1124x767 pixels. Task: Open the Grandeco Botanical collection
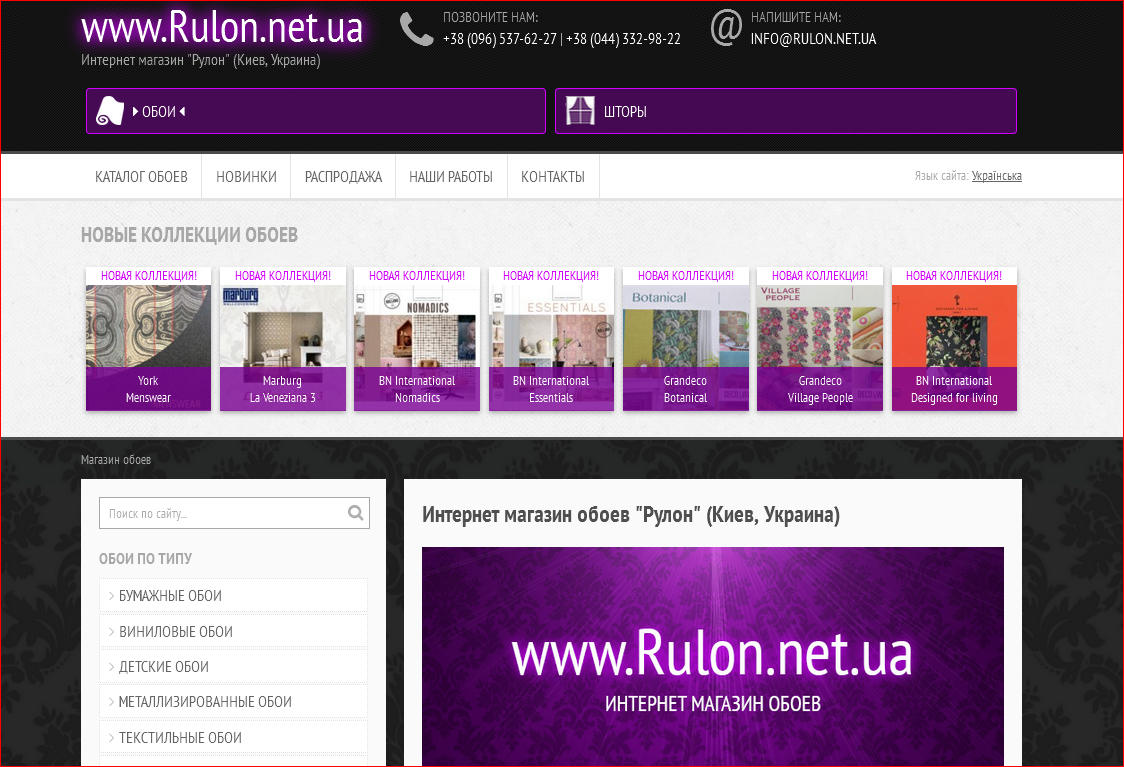click(x=685, y=339)
